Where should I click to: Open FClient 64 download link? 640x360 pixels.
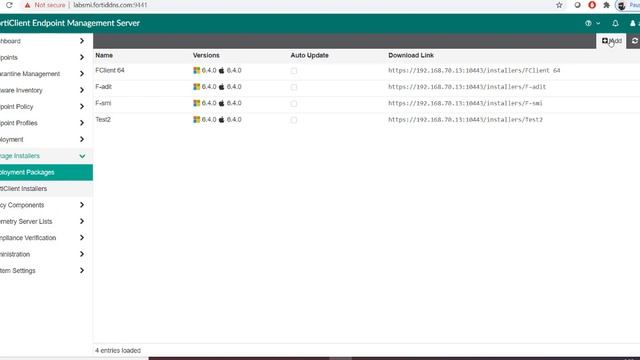[474, 71]
